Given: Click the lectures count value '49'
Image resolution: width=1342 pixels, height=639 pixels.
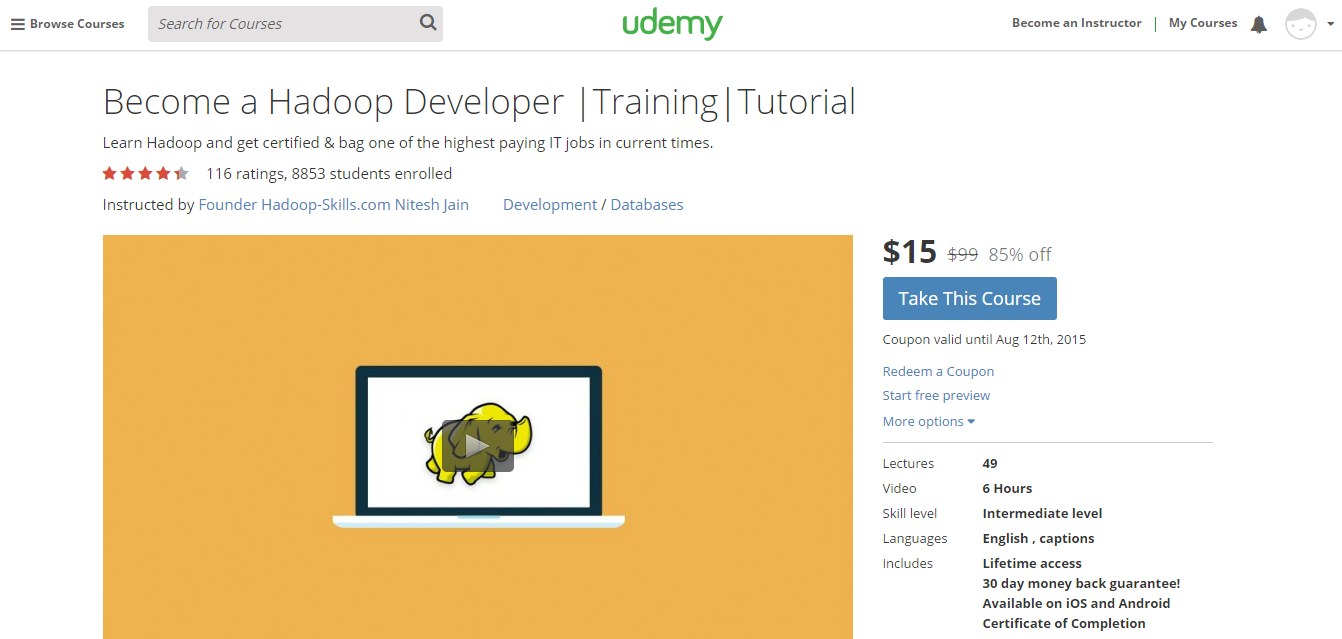Looking at the screenshot, I should (x=990, y=463).
